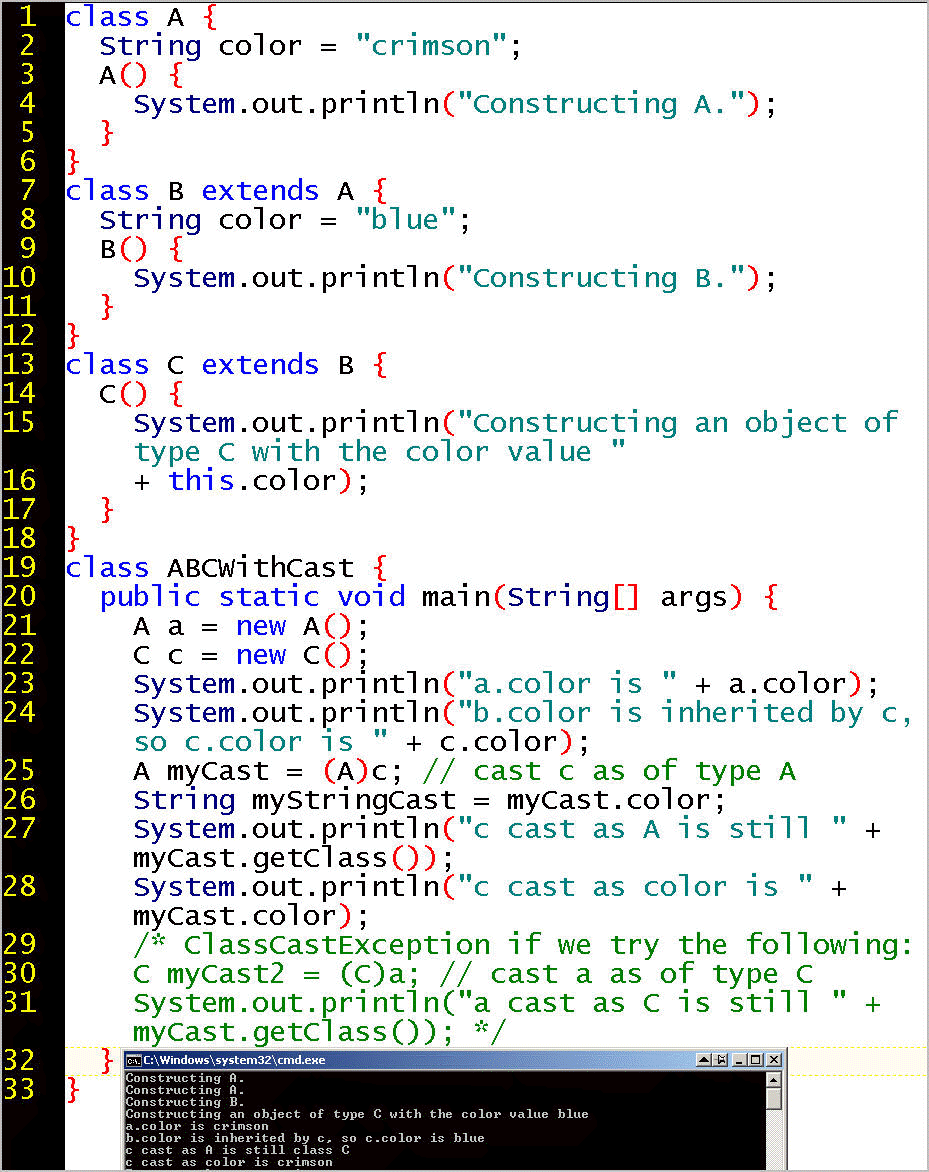
Task: Click the "Constructing A." string in code
Action: click(600, 104)
